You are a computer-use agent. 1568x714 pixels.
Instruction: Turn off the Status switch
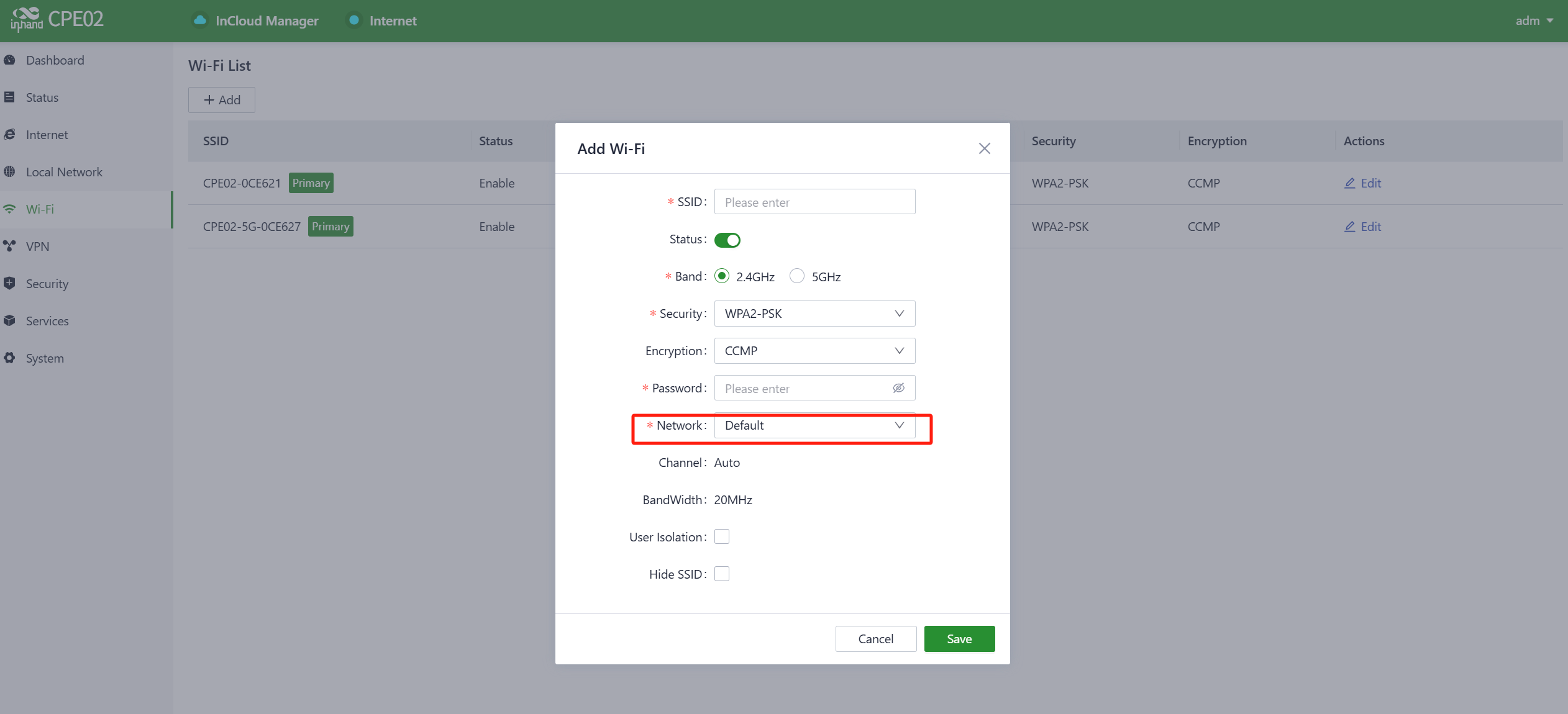pyautogui.click(x=727, y=240)
